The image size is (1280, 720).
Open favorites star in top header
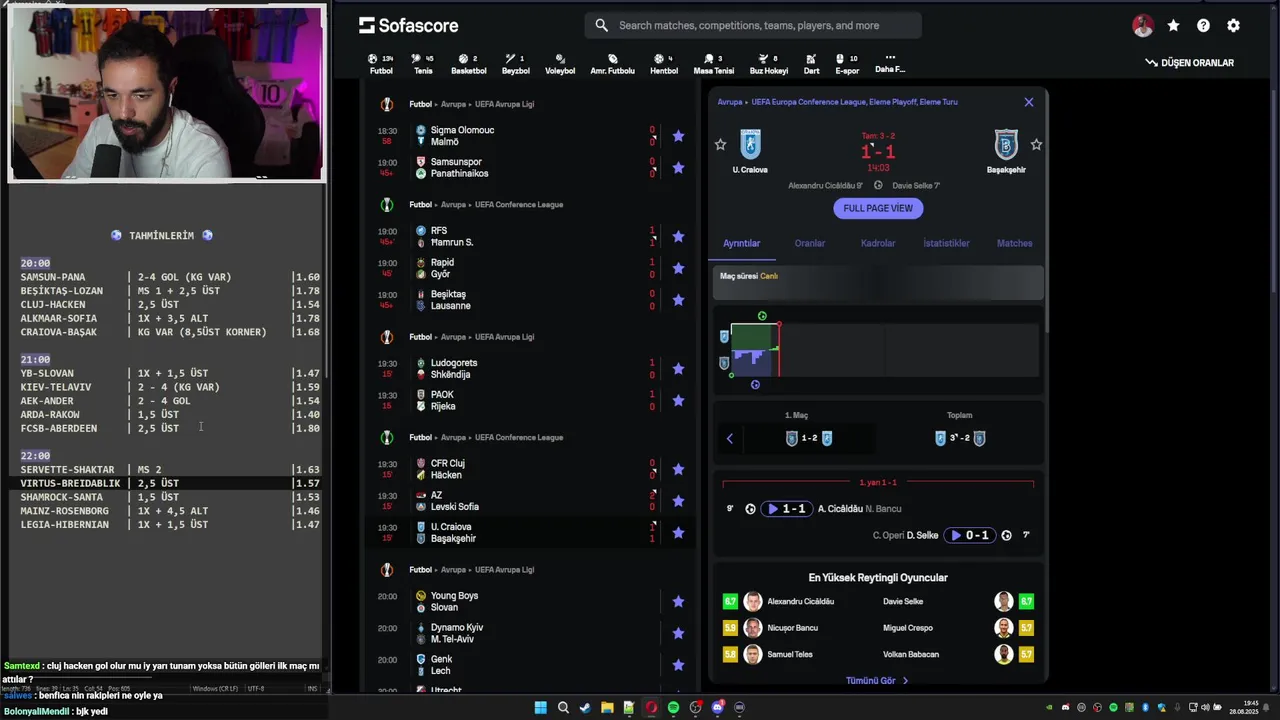pos(1173,26)
